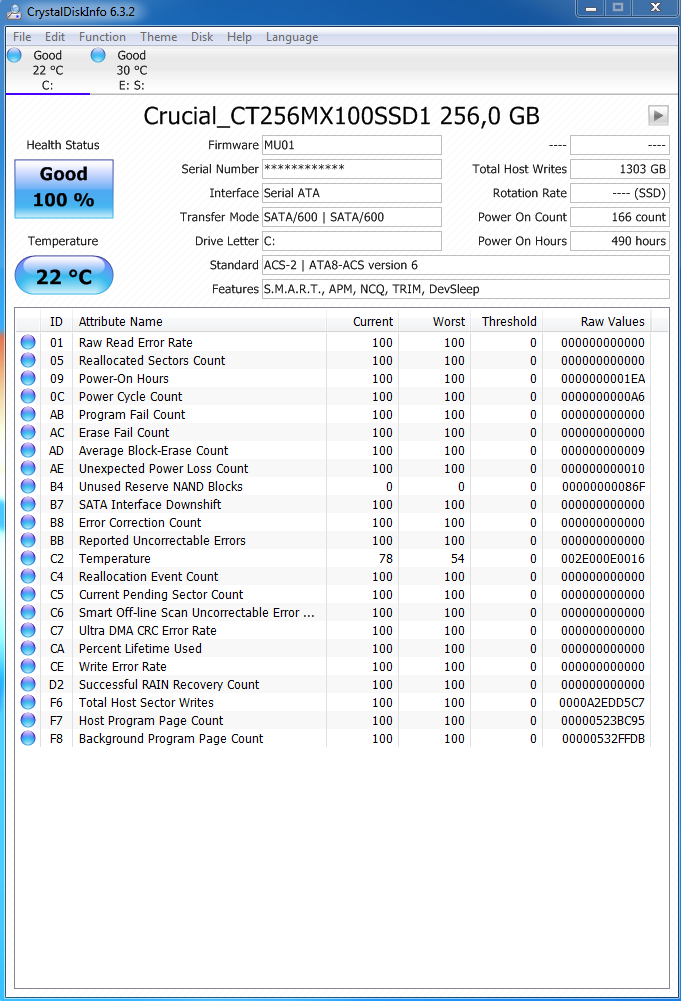
Task: Click status icon for Program Fail Count
Action: pos(28,414)
